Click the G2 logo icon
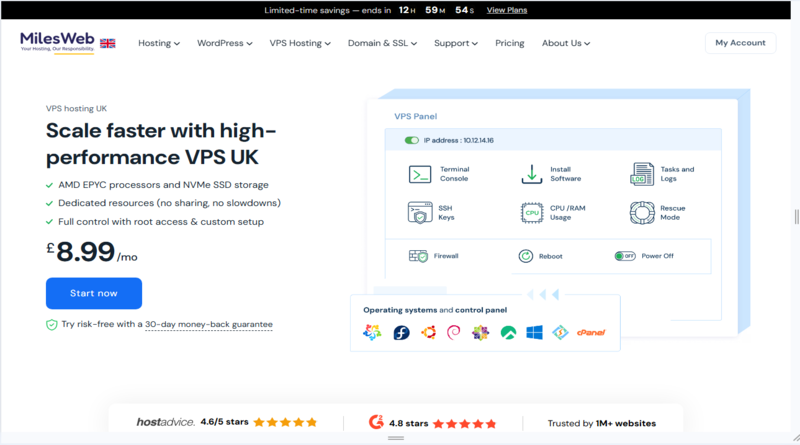 pyautogui.click(x=376, y=422)
